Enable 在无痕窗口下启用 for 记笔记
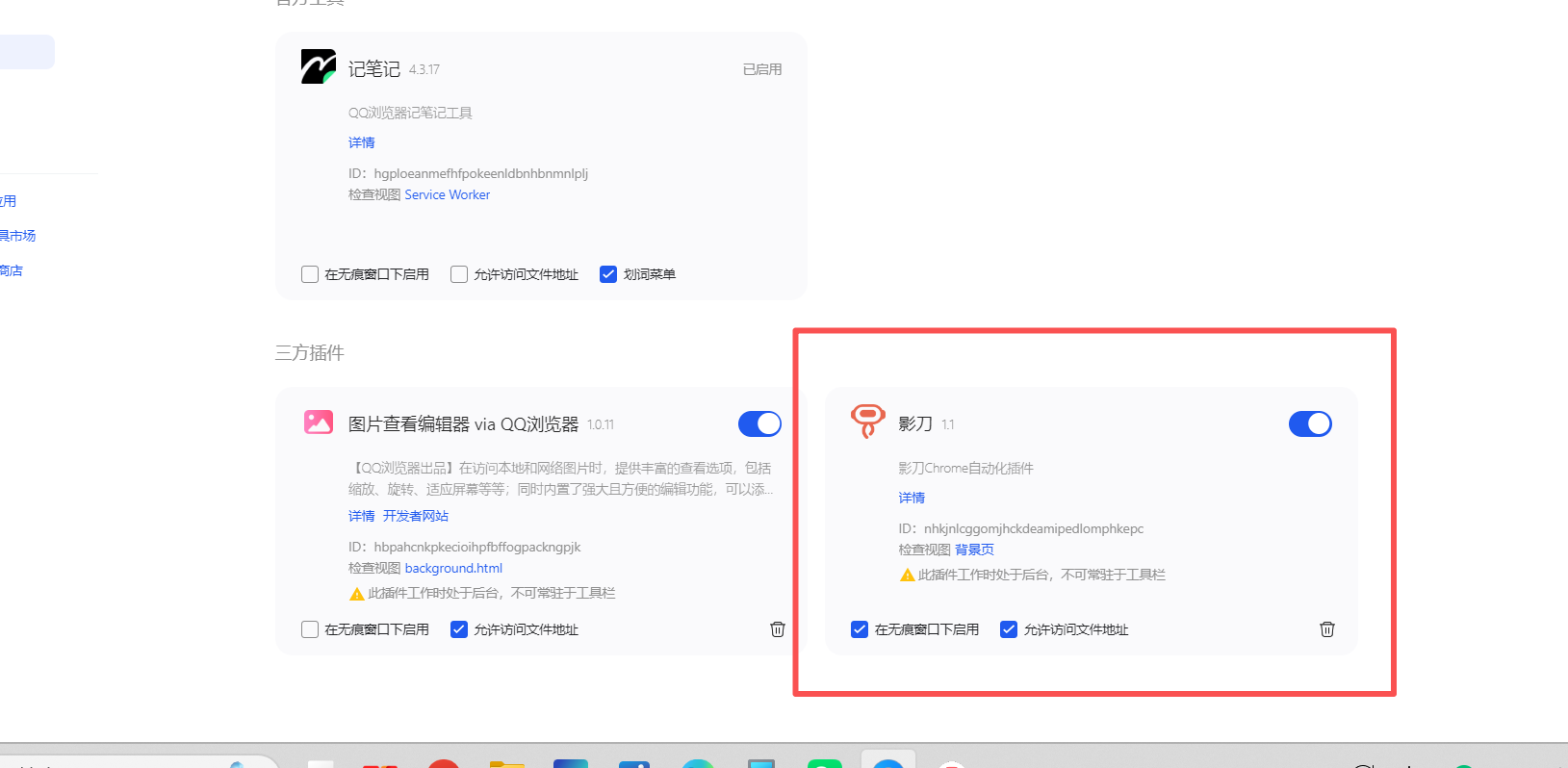Screen dimensions: 1568x768 [x=310, y=274]
